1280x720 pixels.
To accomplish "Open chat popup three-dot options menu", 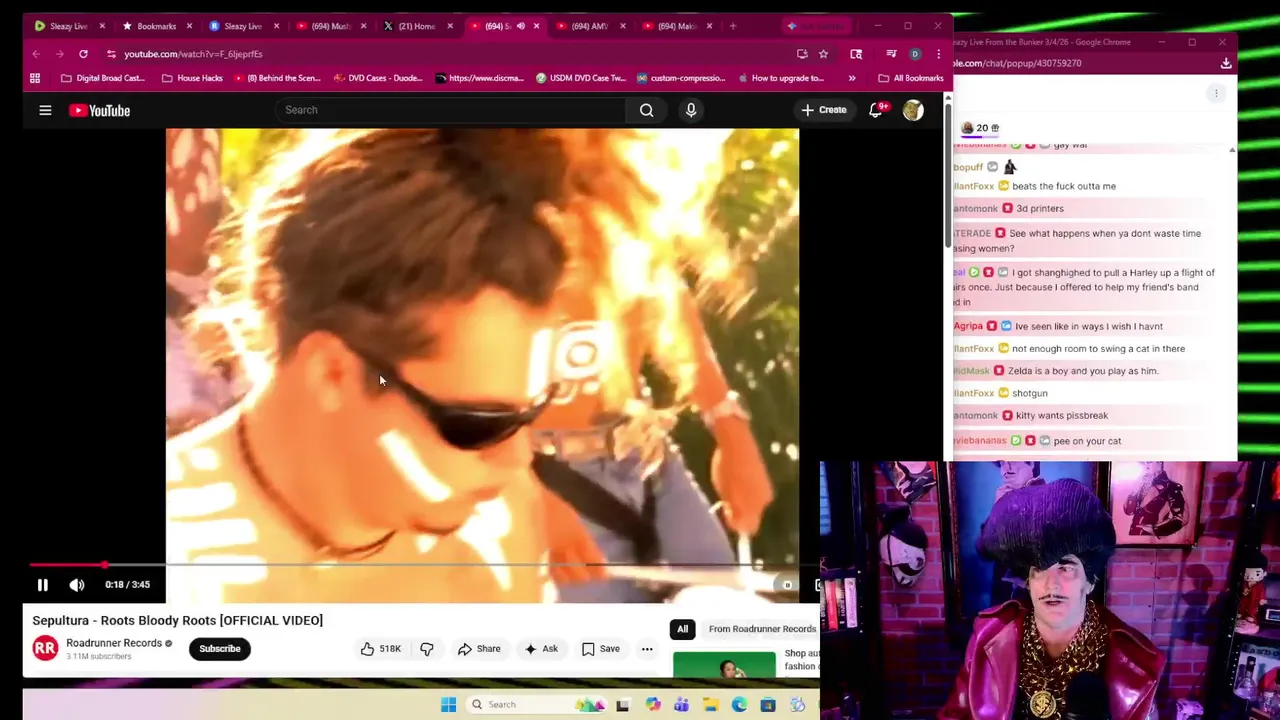I will pos(1216,93).
